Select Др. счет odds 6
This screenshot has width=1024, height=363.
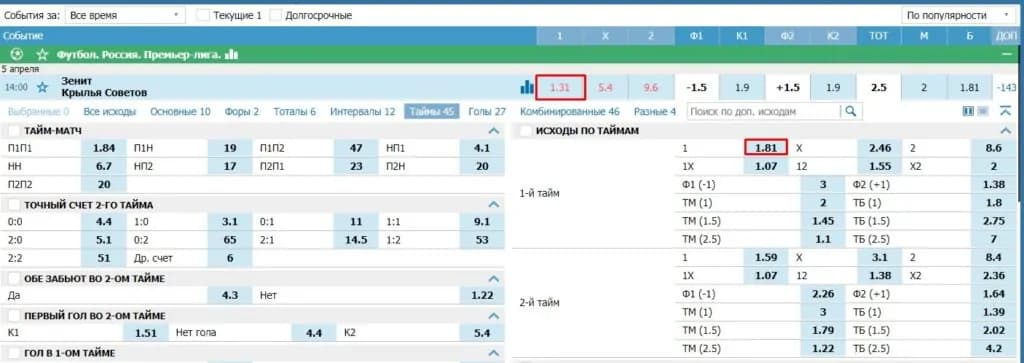point(230,258)
